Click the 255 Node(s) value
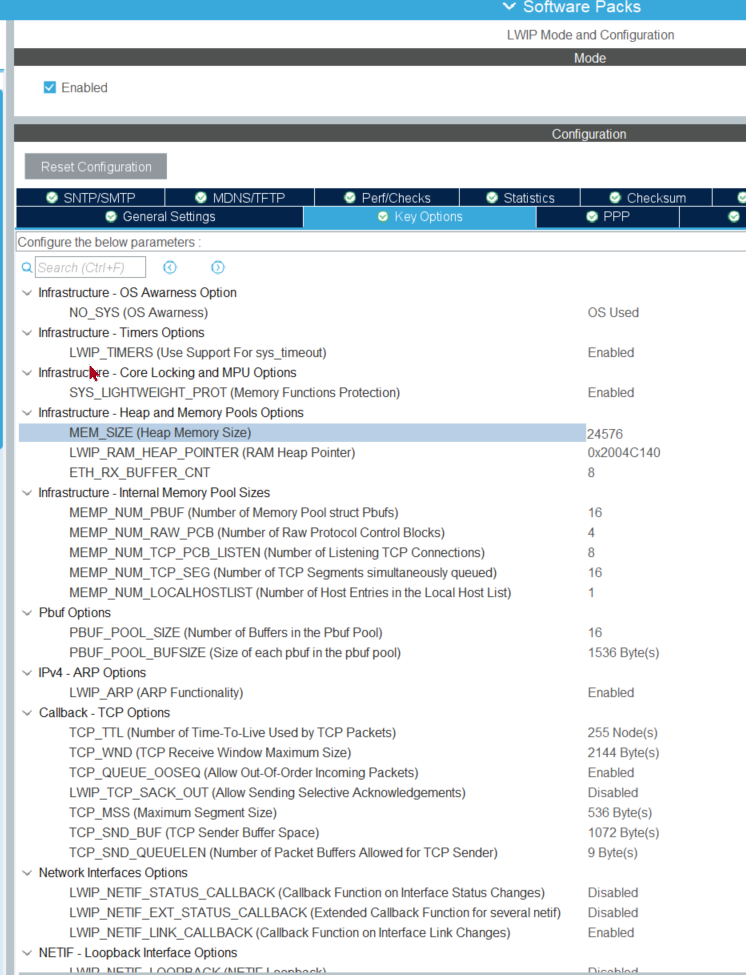Viewport: 746px width, 975px height. click(x=622, y=732)
